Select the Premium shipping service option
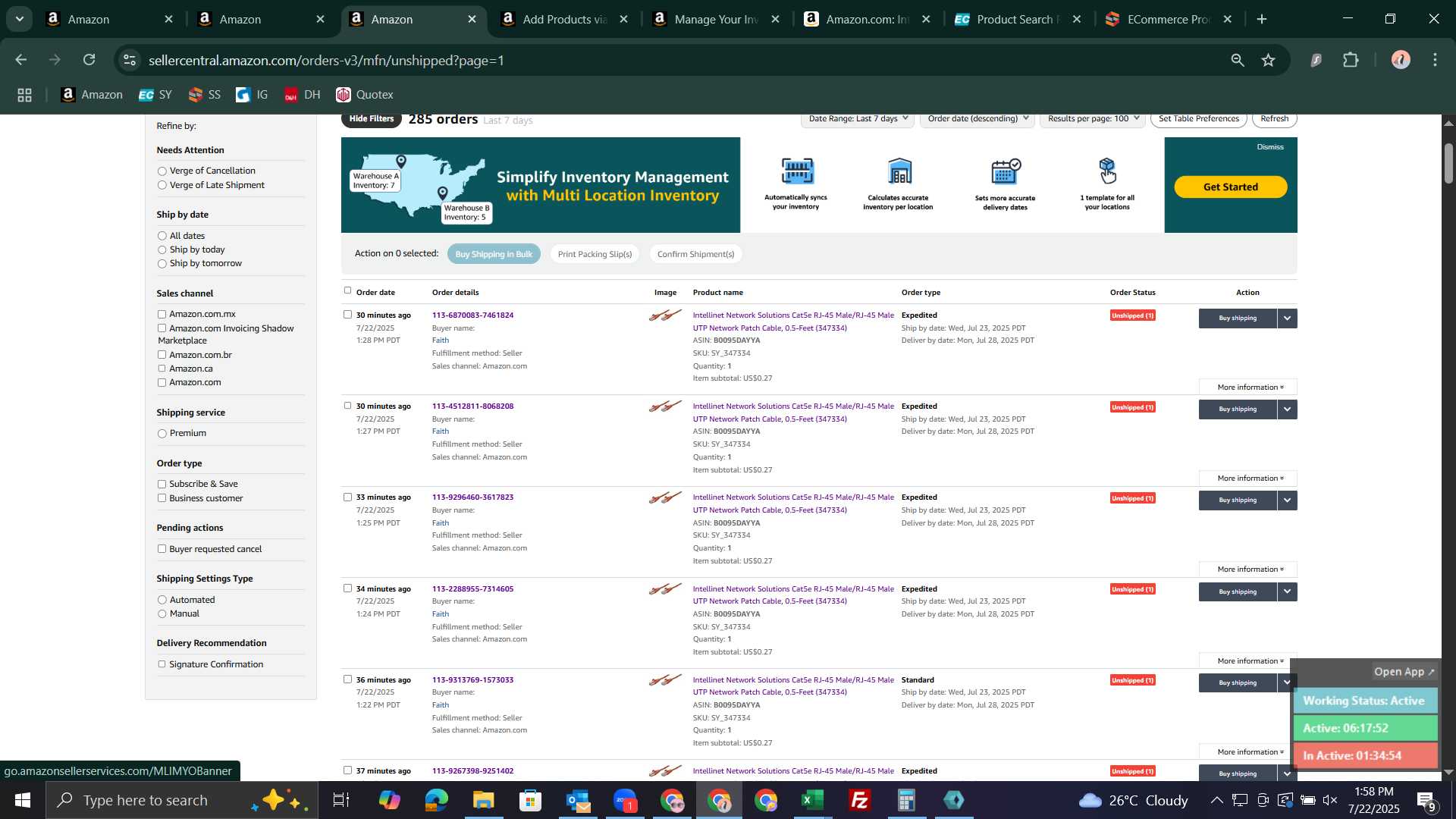Viewport: 1456px width, 819px height. (x=162, y=434)
